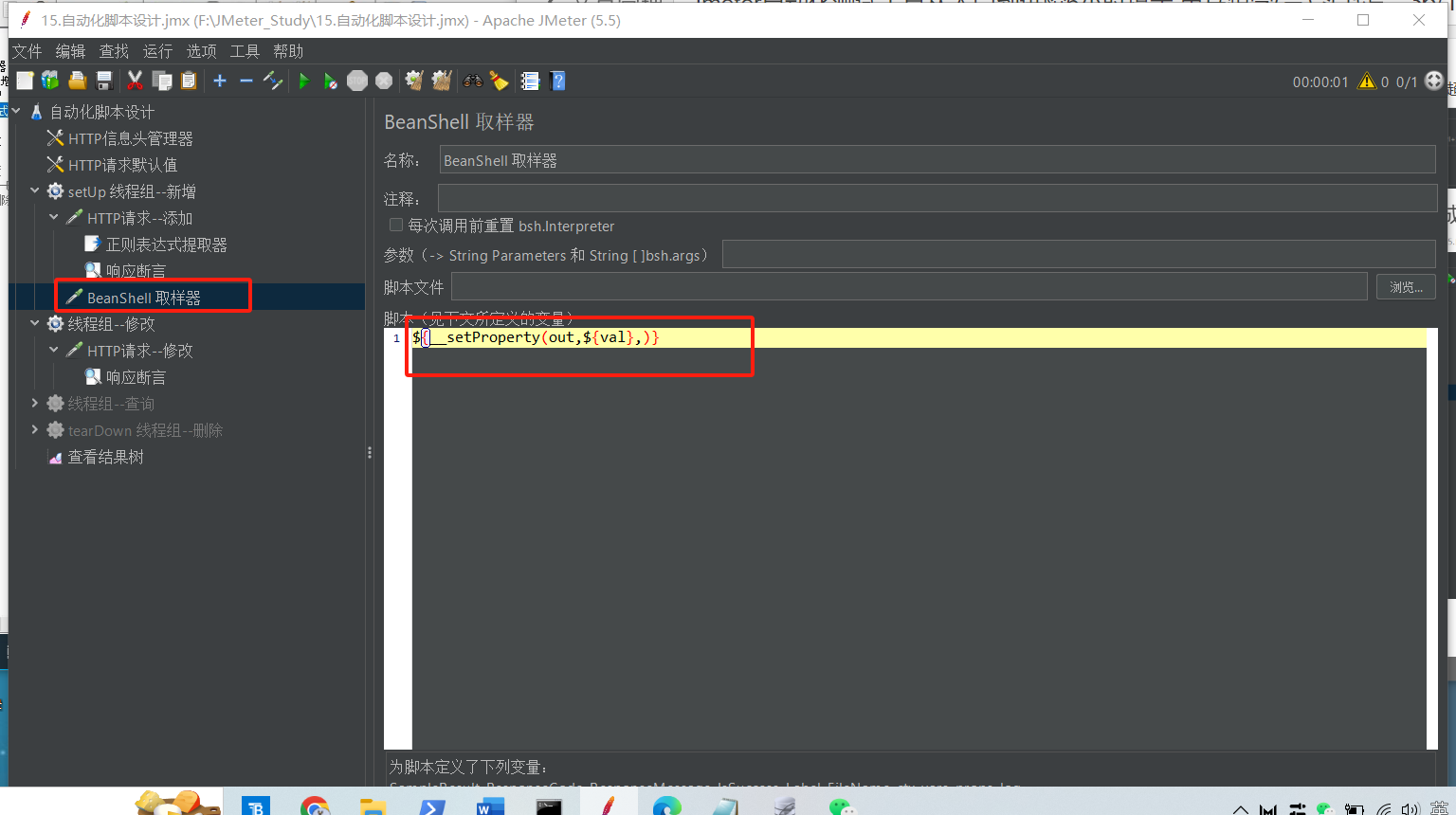Collapse the HTTP请求--修改 node
Image resolution: width=1456 pixels, height=815 pixels.
pyautogui.click(x=54, y=351)
